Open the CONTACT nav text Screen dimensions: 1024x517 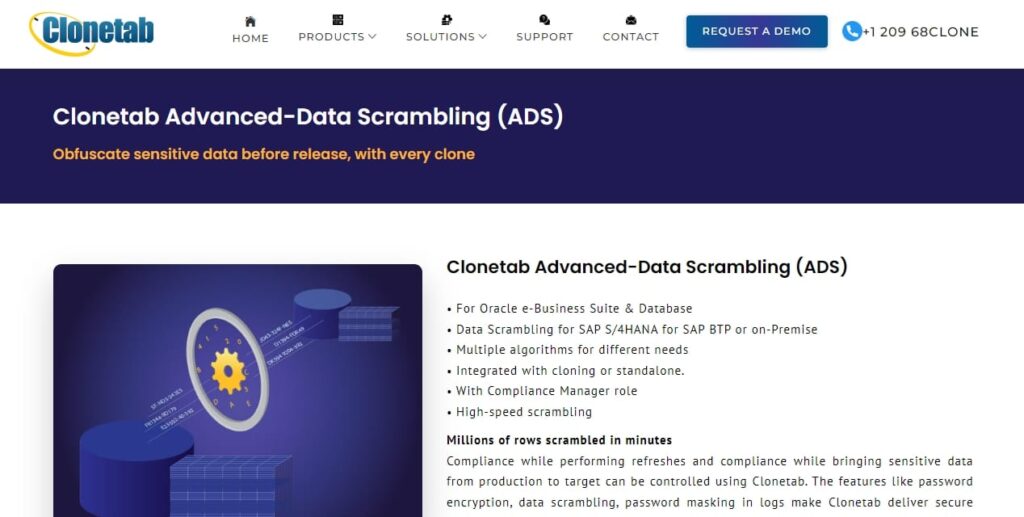[x=631, y=37]
